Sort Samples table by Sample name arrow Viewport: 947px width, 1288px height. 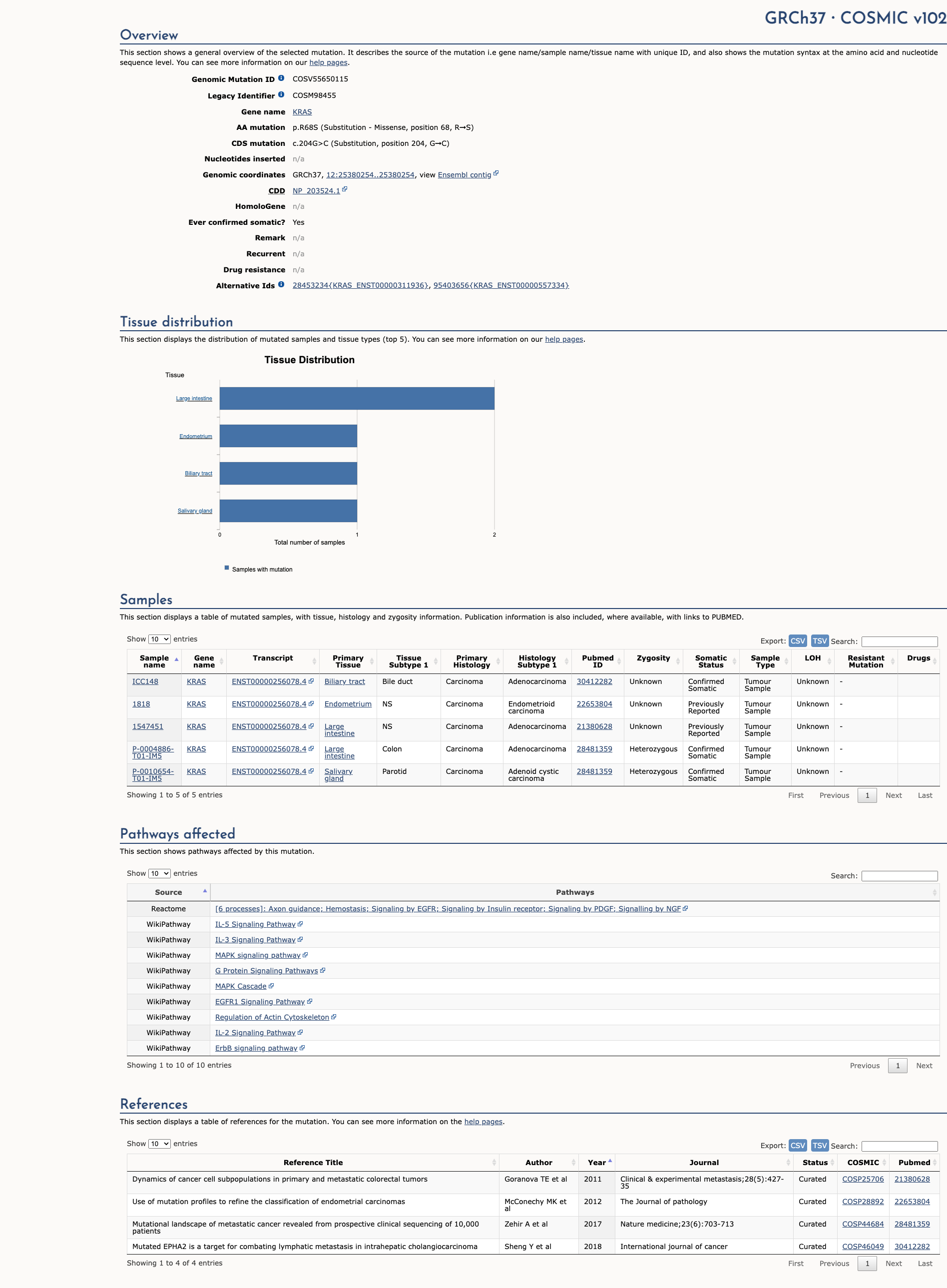point(176,660)
